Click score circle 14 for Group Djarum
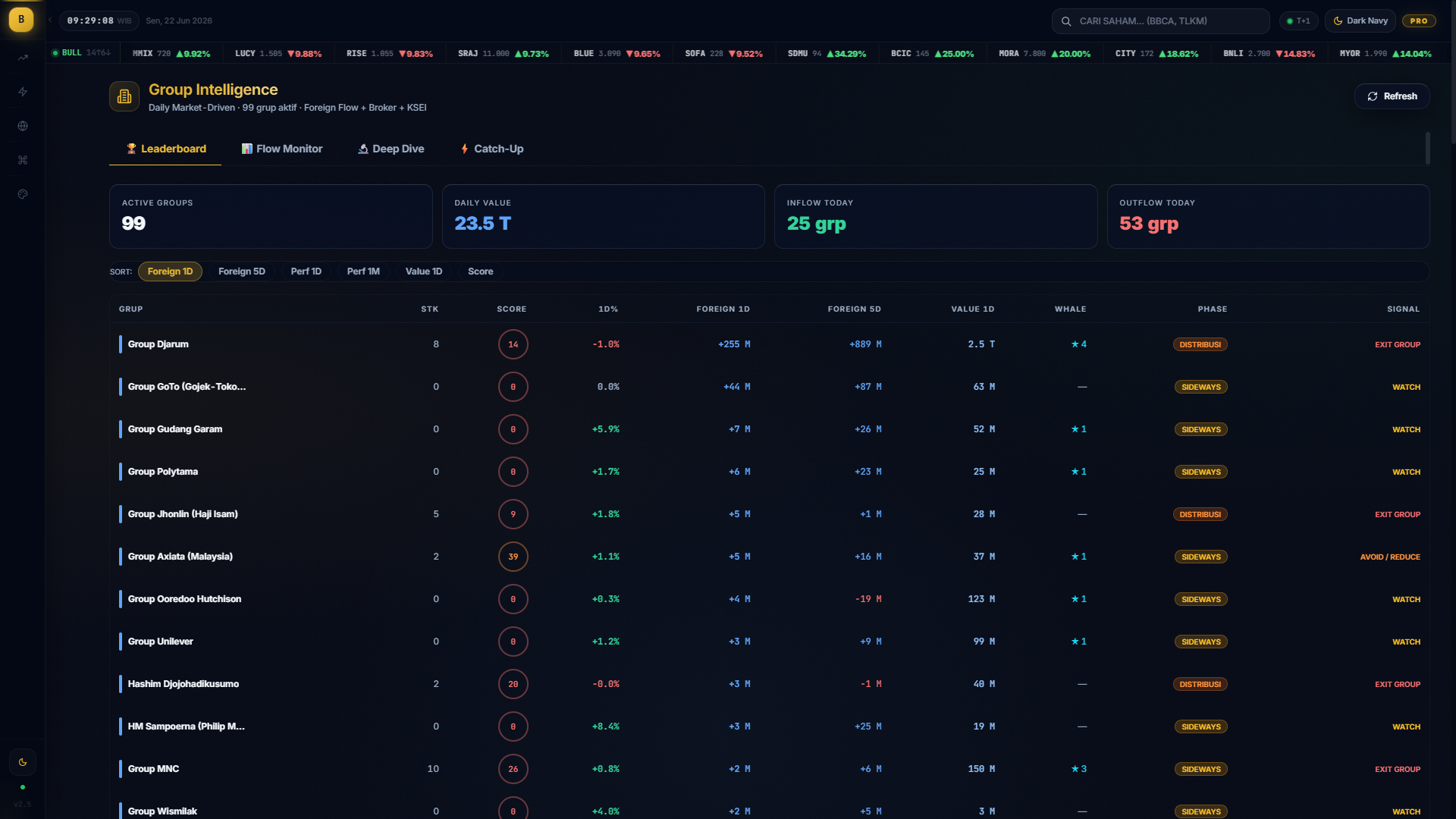The image size is (1456, 819). coord(513,344)
